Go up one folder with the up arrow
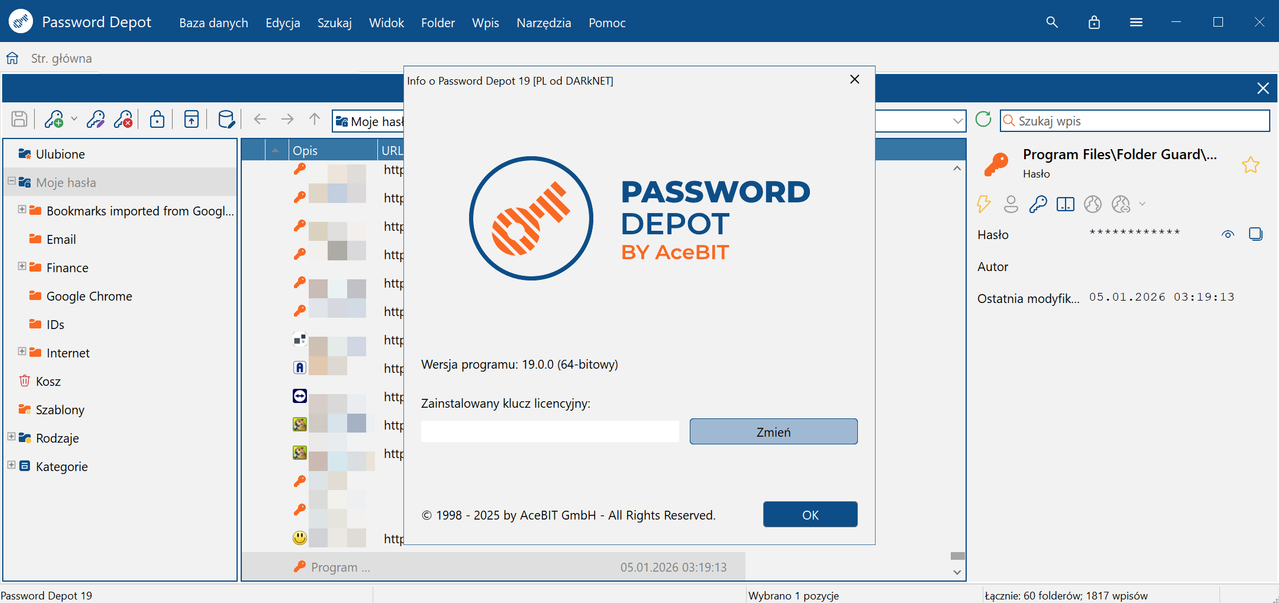The image size is (1279, 603). [314, 120]
